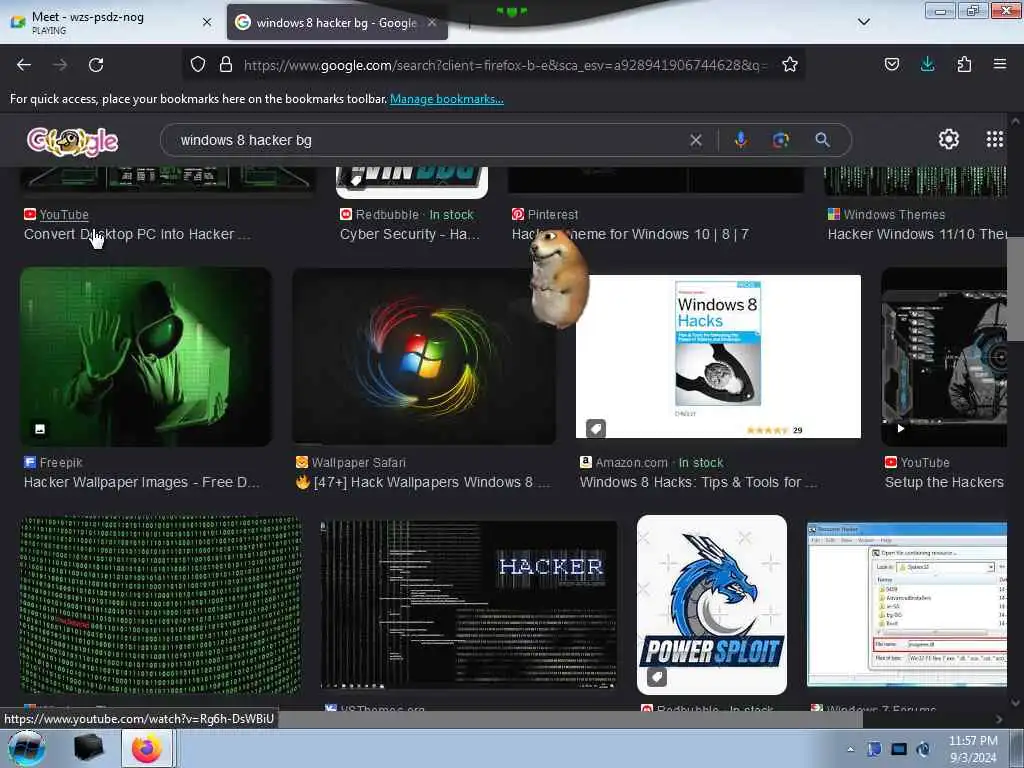Viewport: 1024px width, 768px height.
Task: Open Convert Desktop PC Into Hacker result
Action: pos(137,234)
